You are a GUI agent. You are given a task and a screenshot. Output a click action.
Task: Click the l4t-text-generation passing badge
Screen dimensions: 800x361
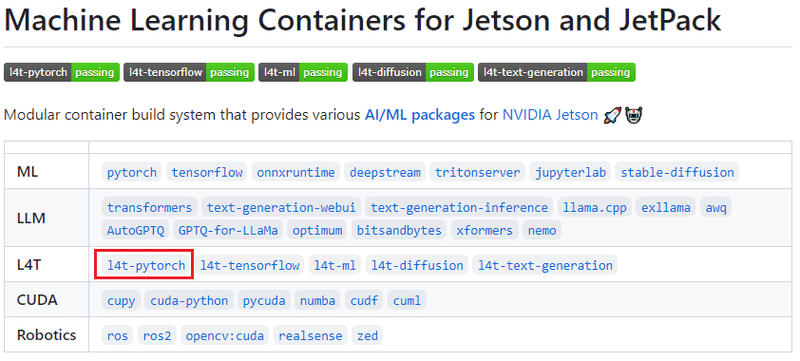pyautogui.click(x=557, y=72)
